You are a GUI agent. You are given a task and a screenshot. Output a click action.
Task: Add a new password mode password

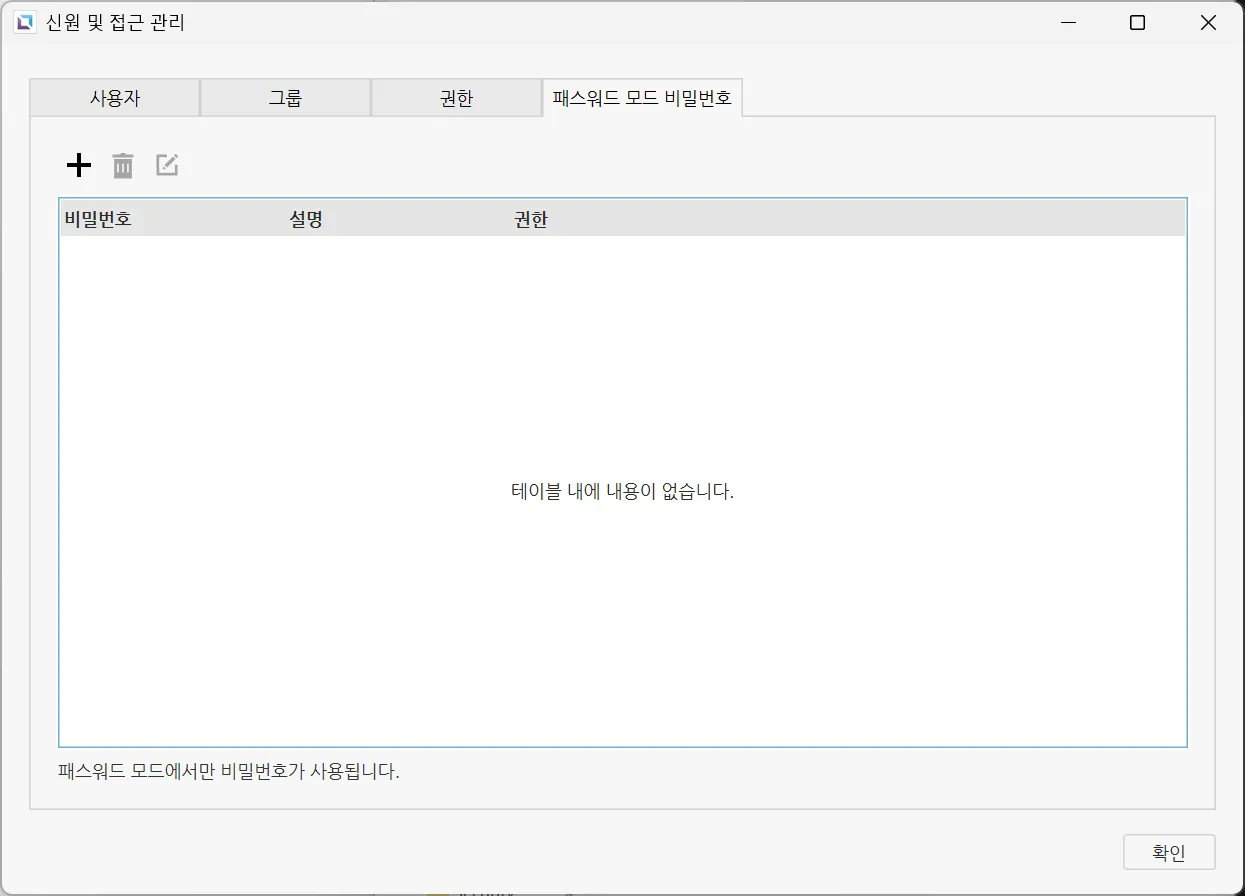[x=78, y=166]
